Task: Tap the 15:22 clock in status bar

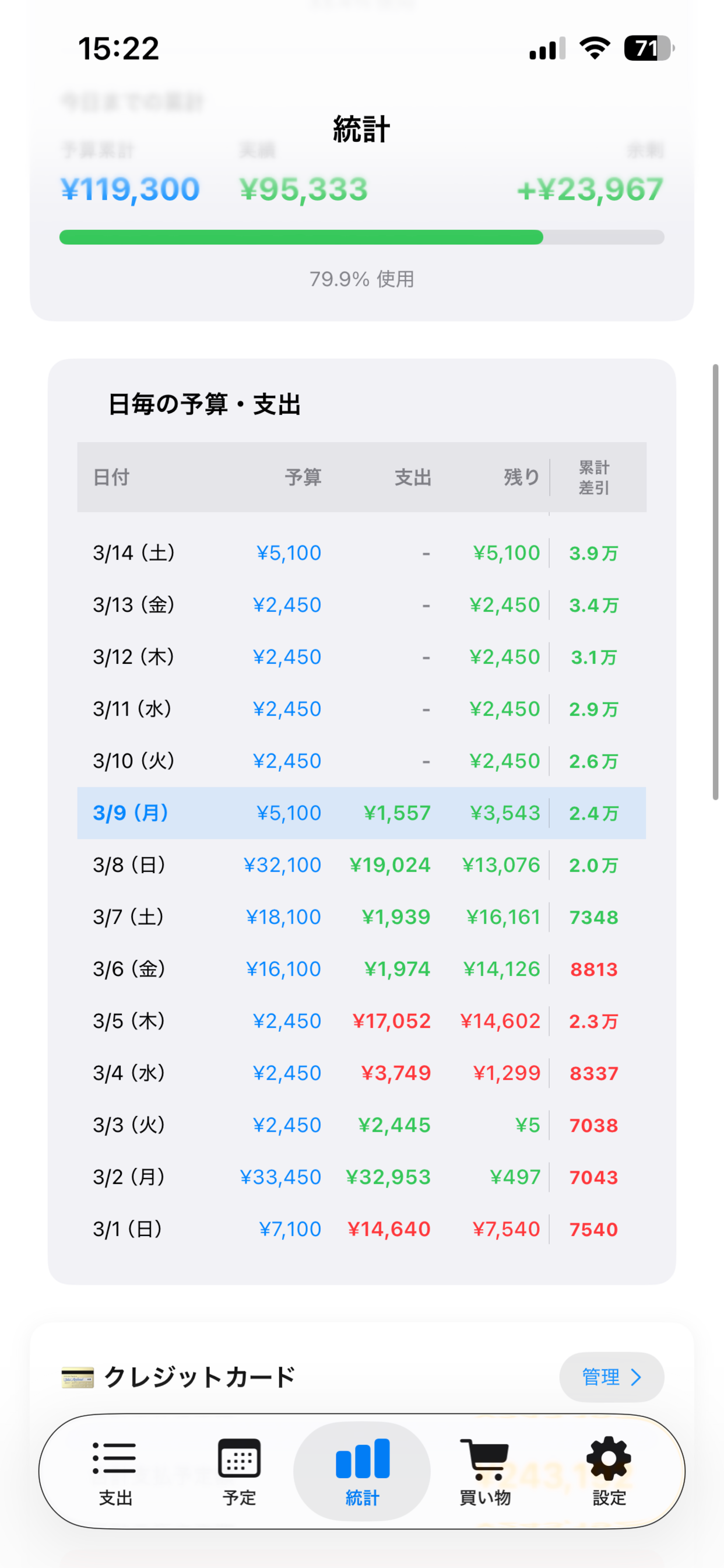Action: (119, 48)
